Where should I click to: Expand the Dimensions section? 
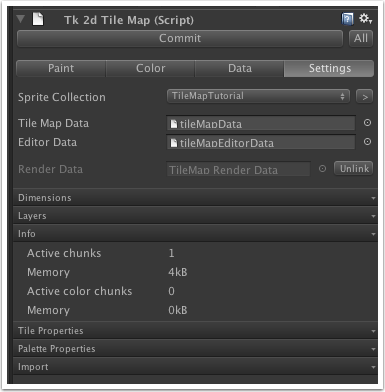click(196, 198)
